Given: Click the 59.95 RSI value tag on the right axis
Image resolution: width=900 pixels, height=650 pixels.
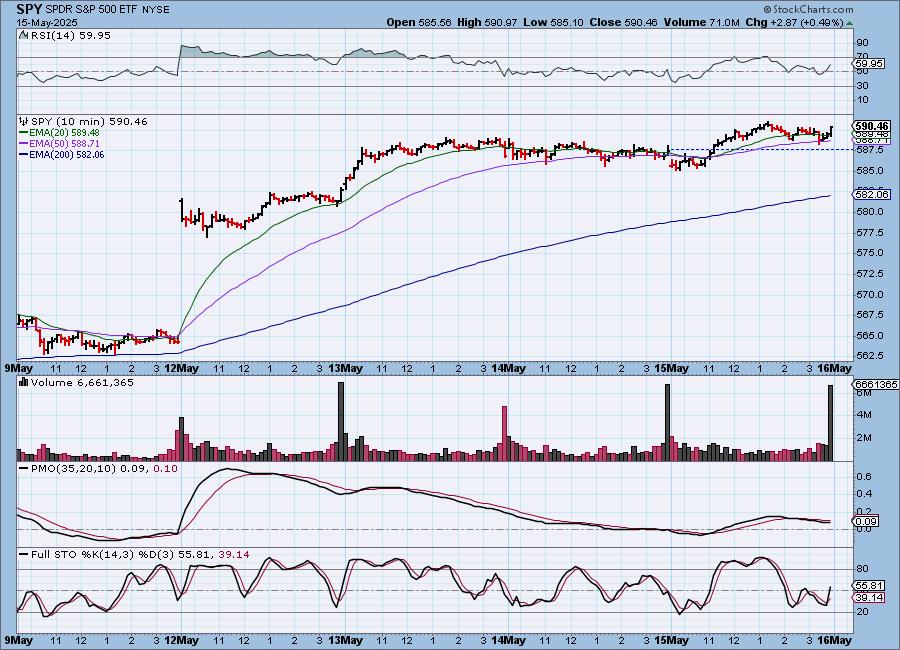Looking at the screenshot, I should (x=869, y=64).
